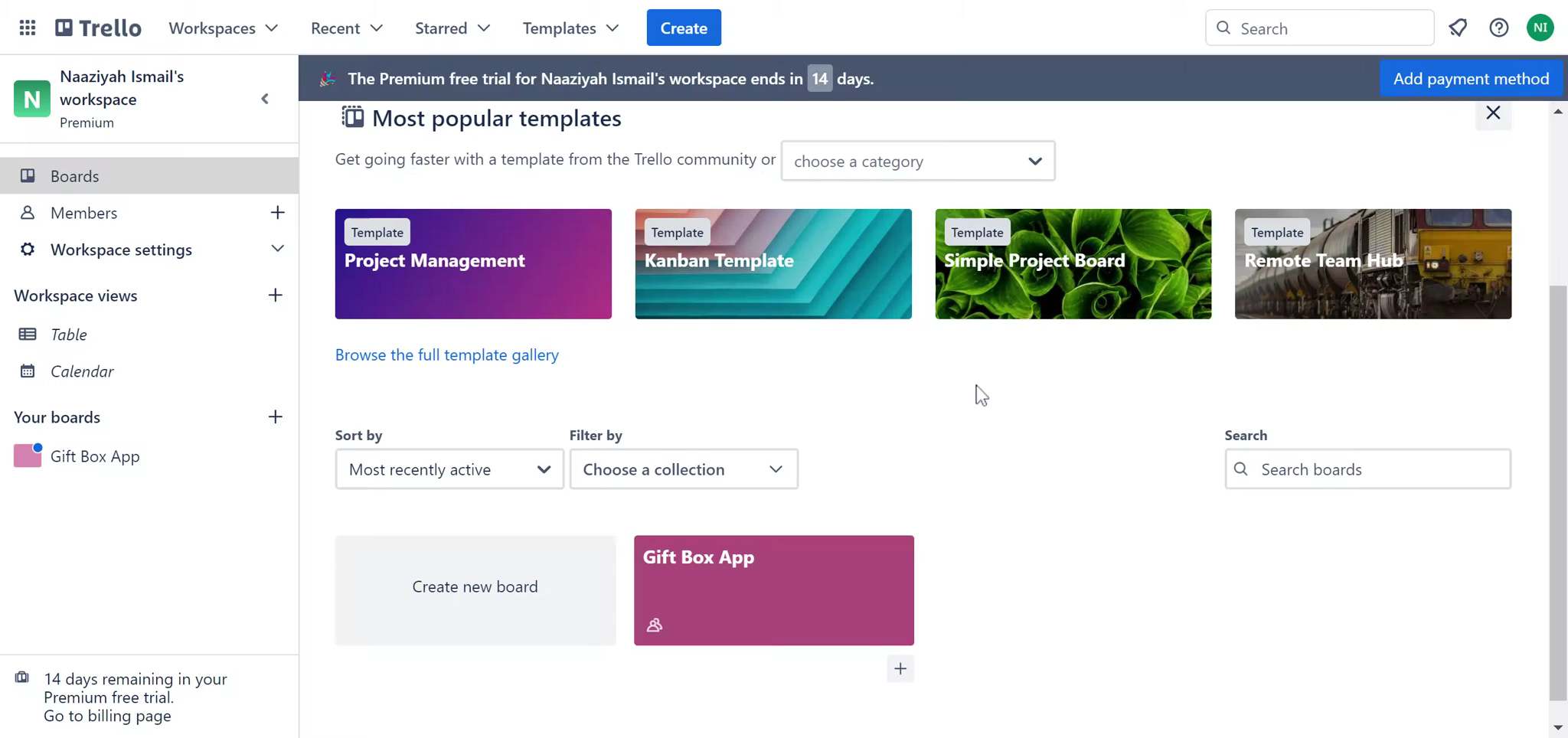Focus the top Search input field
This screenshot has height=738, width=1568.
click(x=1320, y=28)
